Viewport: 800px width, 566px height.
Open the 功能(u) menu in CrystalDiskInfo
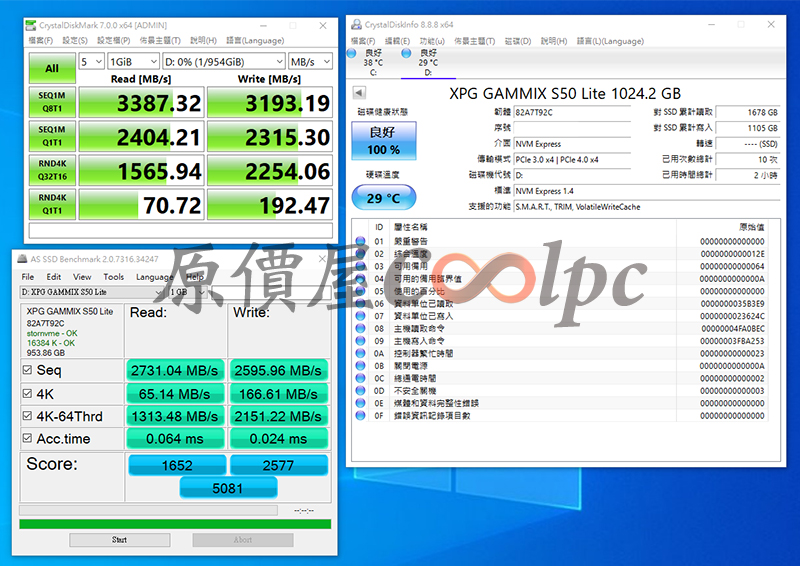pos(432,41)
